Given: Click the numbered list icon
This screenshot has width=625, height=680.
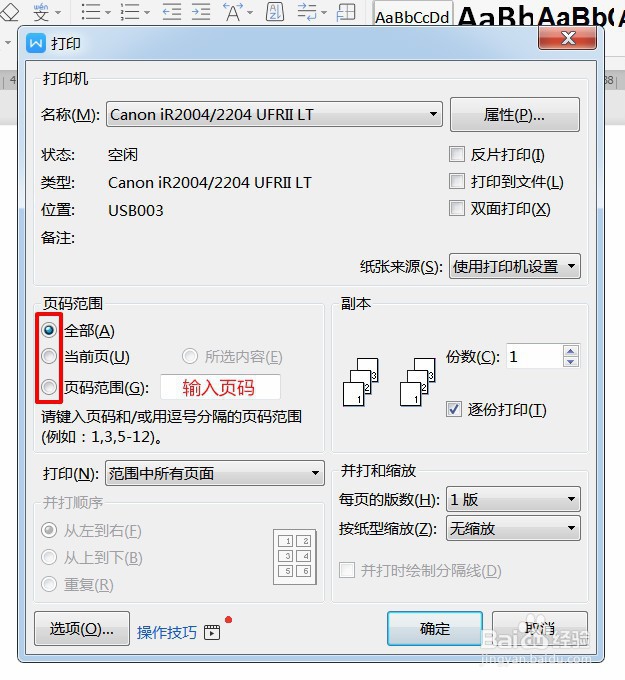Looking at the screenshot, I should [x=130, y=12].
